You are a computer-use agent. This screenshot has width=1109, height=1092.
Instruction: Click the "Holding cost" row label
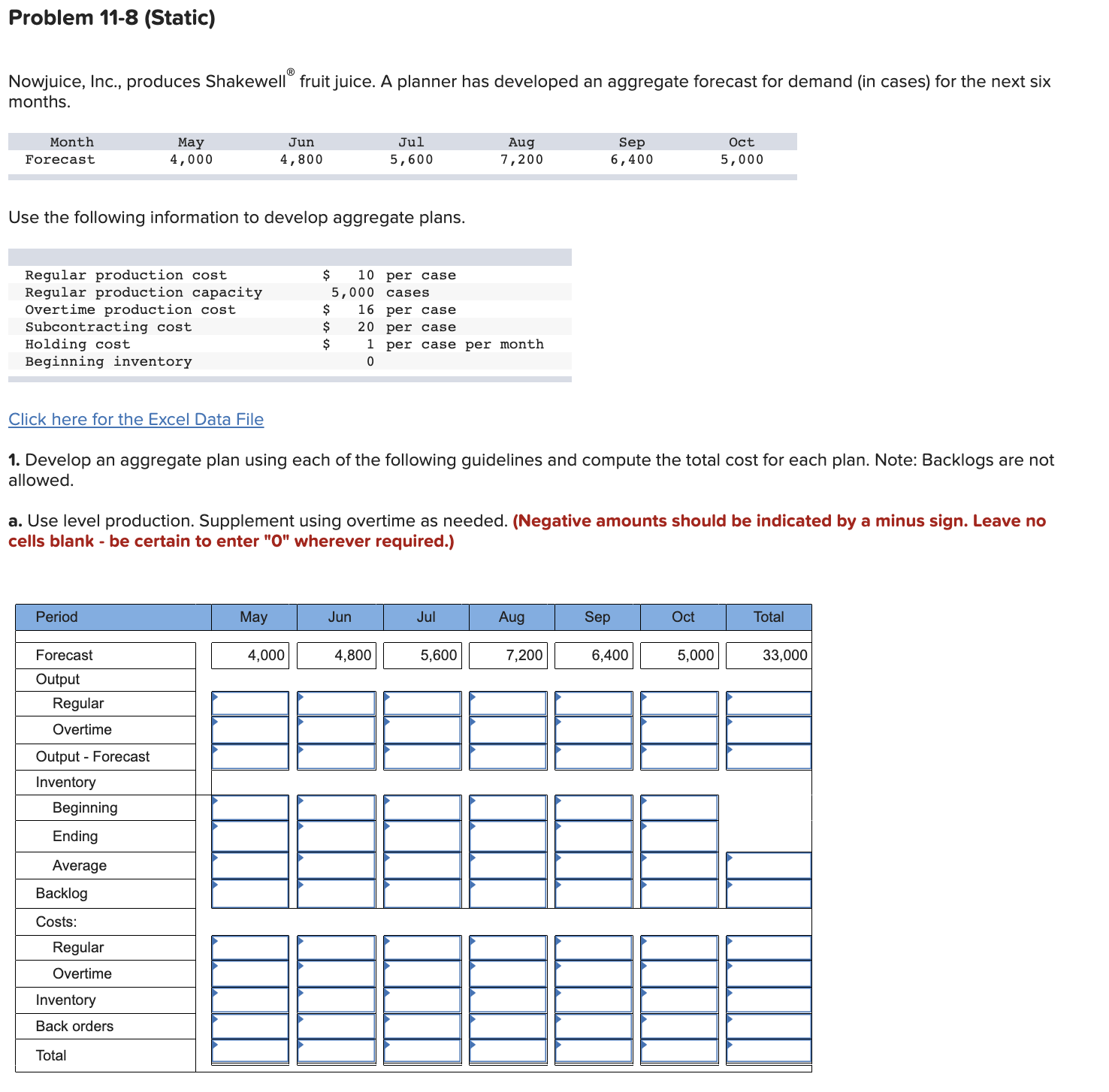[x=77, y=344]
